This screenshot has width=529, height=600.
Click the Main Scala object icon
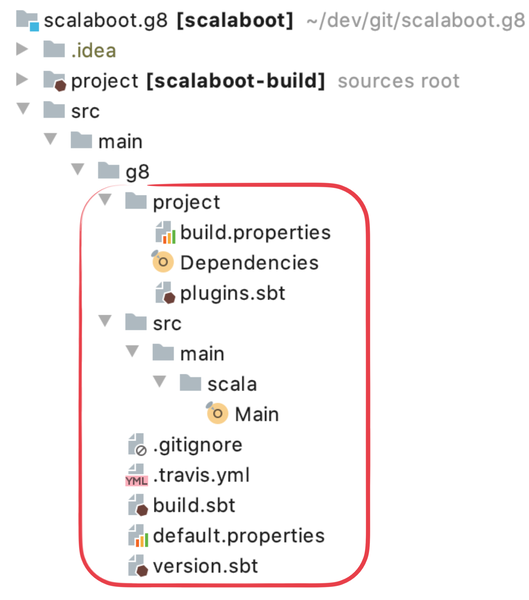point(217,413)
